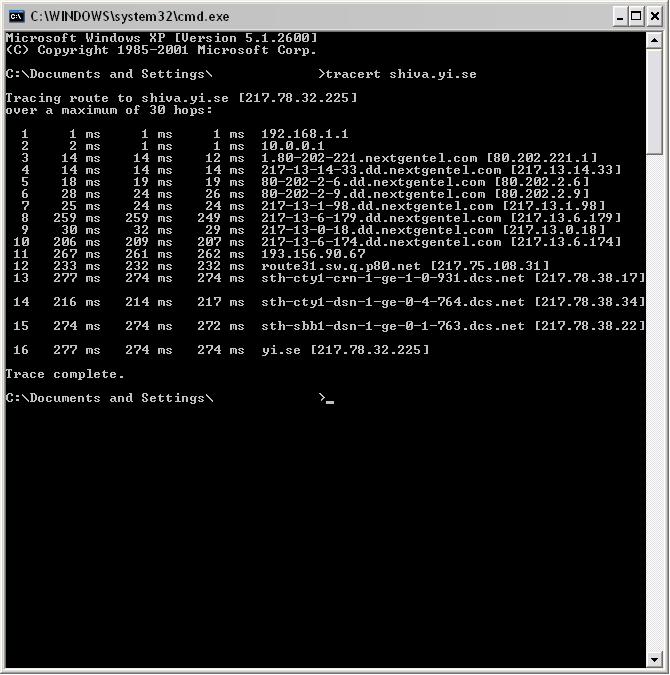Click hop 2 address 10.0.0.1
This screenshot has width=670, height=675.
(x=292, y=146)
